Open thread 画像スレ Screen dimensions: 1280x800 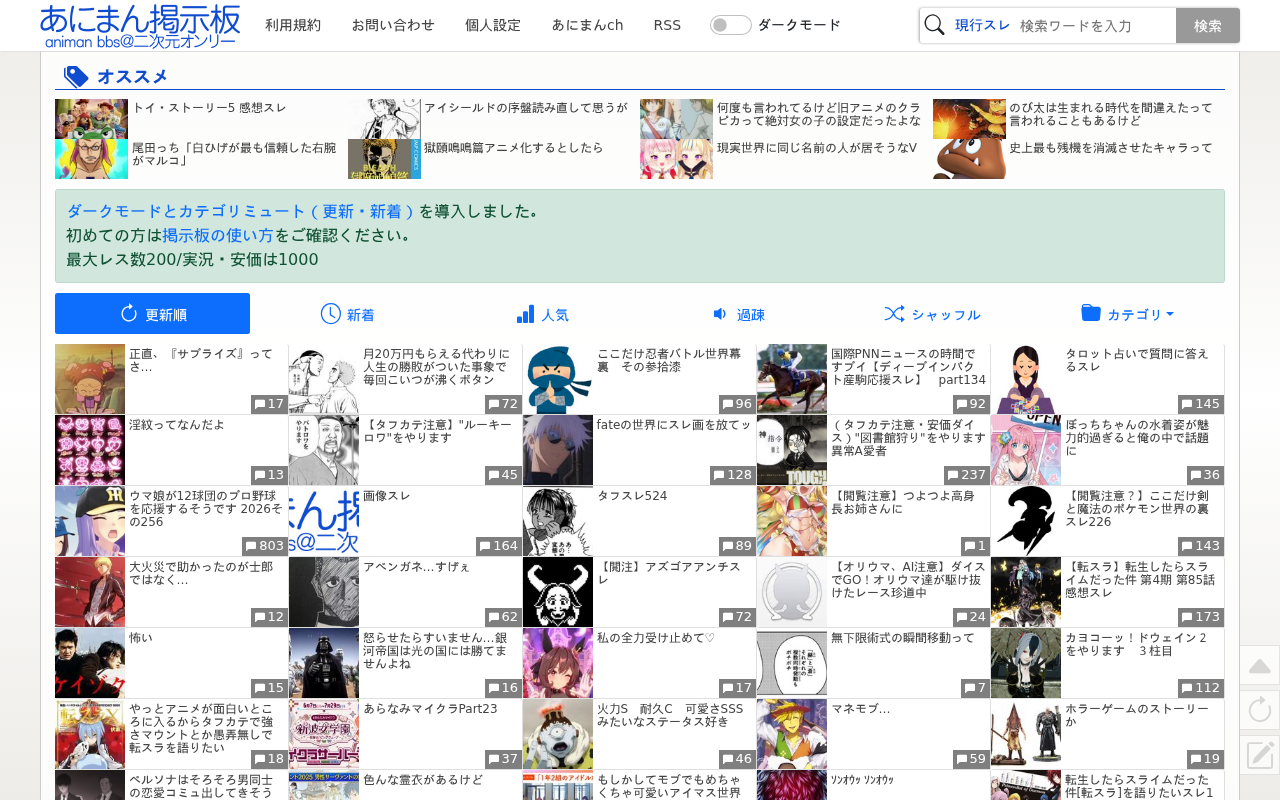[387, 496]
